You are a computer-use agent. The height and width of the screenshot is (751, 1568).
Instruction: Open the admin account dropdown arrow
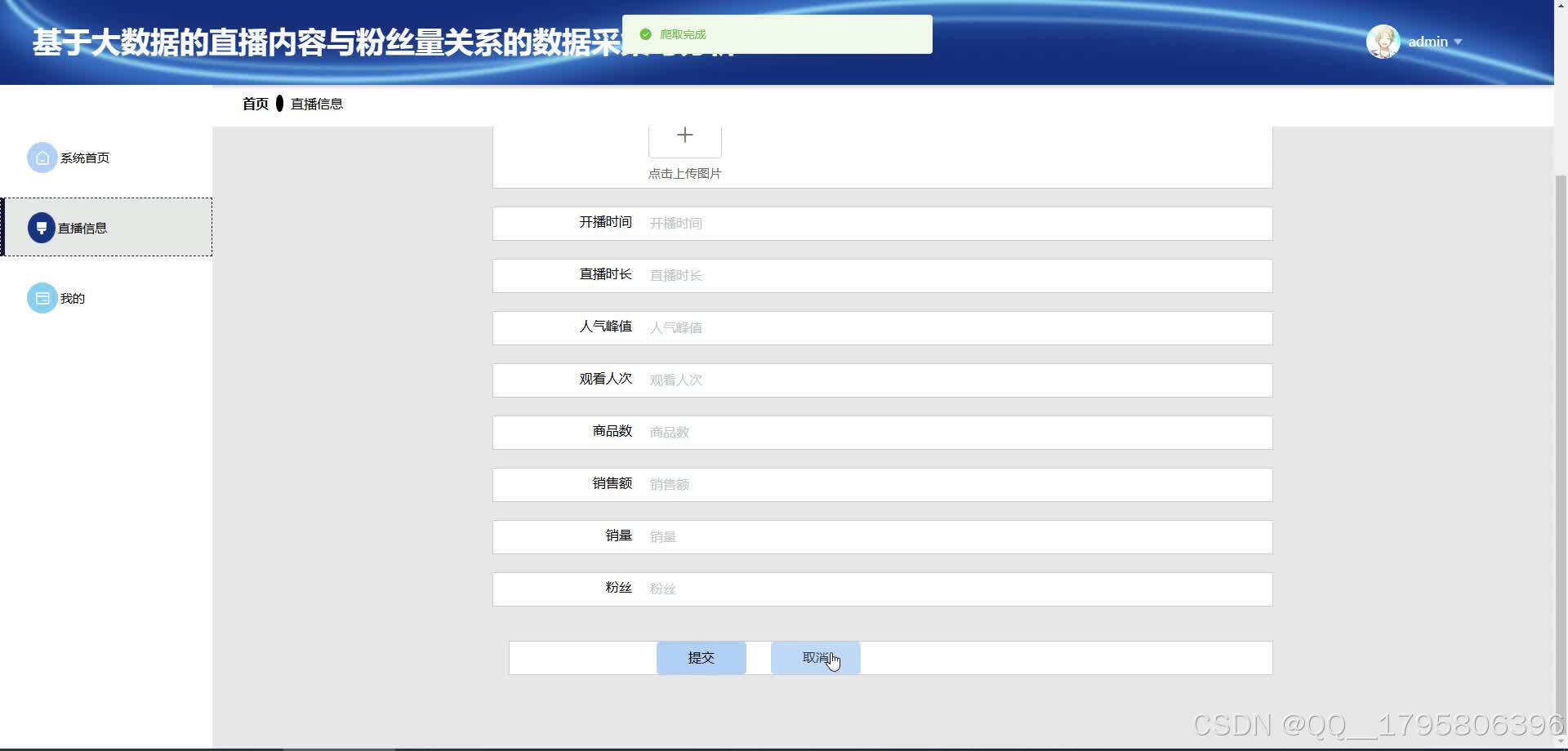tap(1459, 42)
